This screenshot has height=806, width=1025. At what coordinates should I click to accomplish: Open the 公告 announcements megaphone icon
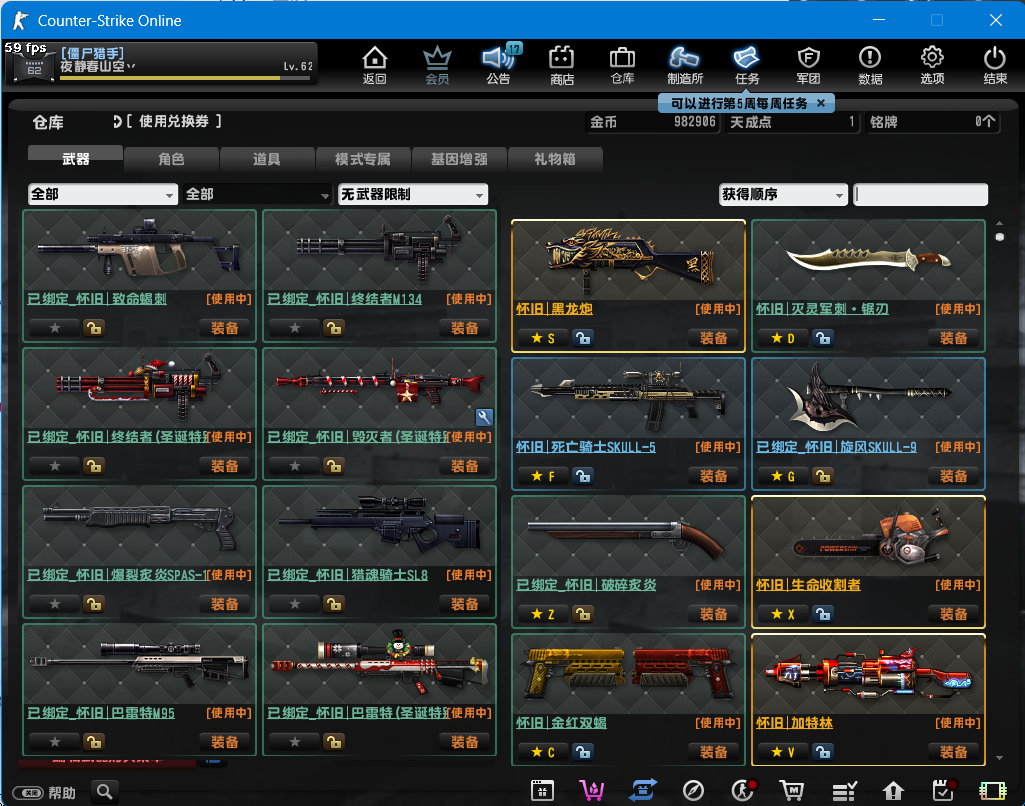(x=499, y=65)
